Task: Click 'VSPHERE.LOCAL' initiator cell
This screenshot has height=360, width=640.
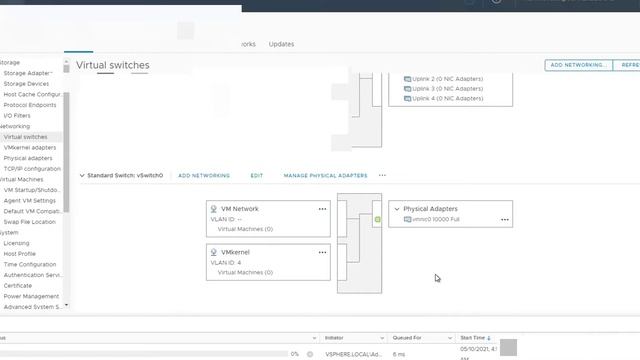Action: 353,354
